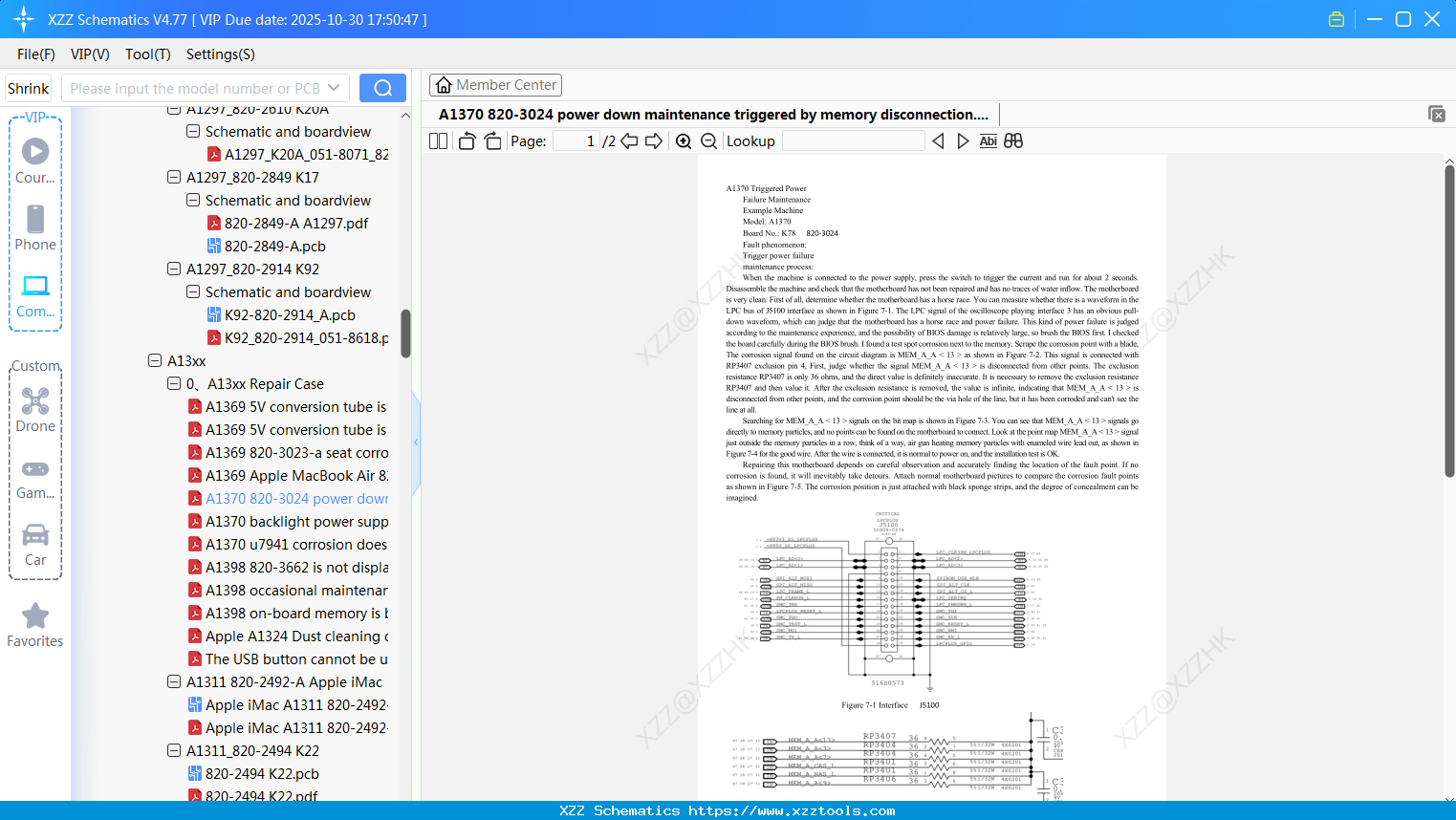Collapse the A1297_820-2914 K92 node
This screenshot has width=1456, height=820.
[x=174, y=269]
